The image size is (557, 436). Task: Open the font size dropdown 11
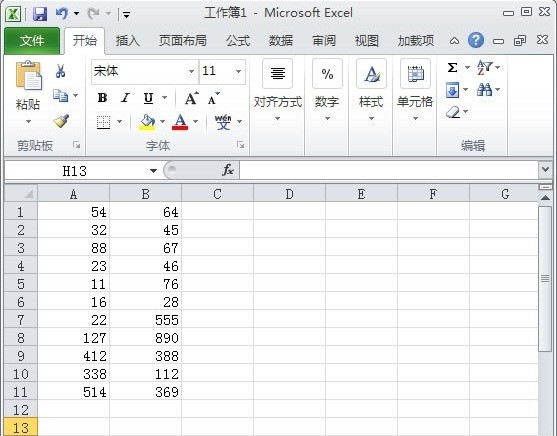(x=238, y=71)
